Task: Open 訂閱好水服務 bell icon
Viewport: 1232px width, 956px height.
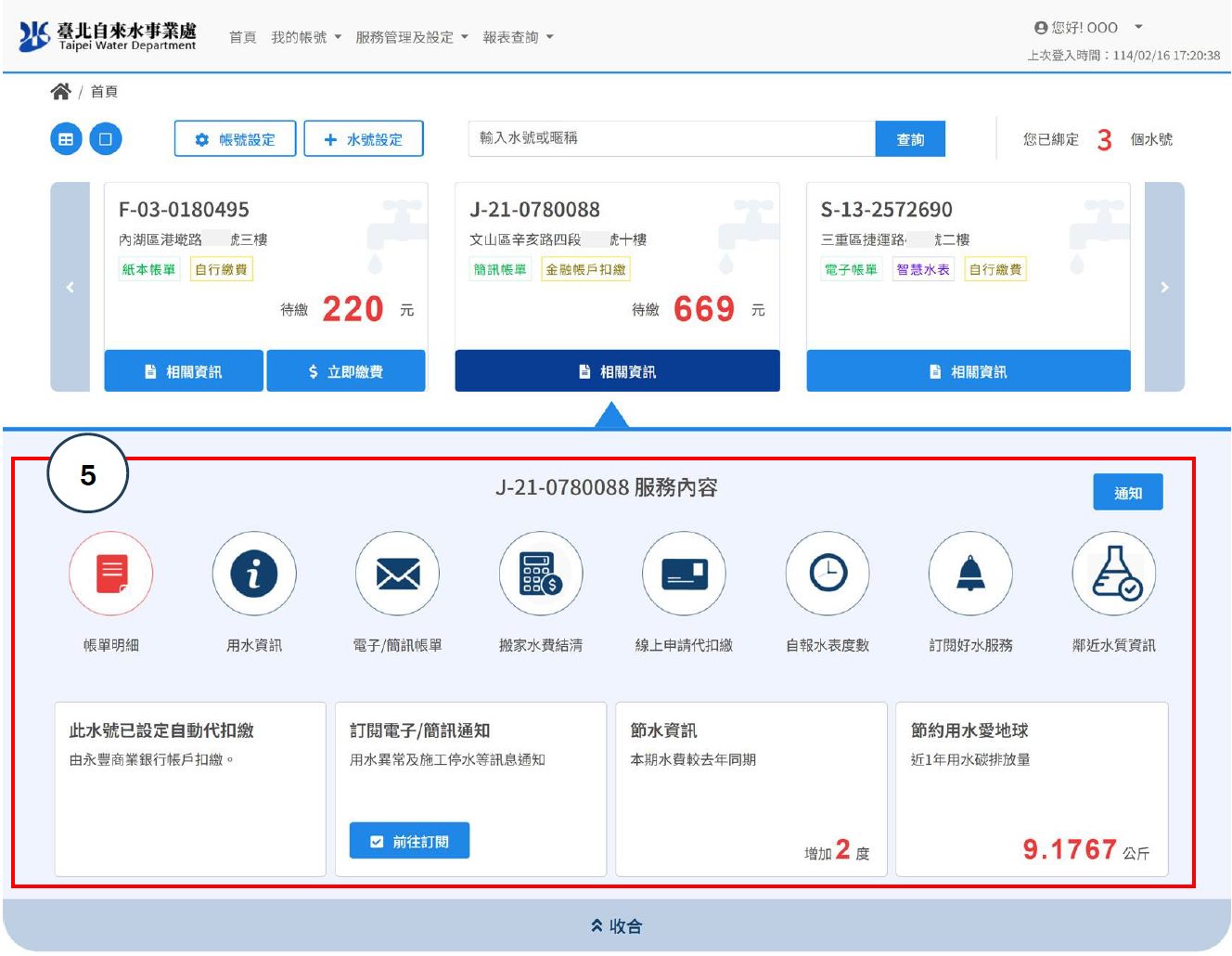Action: pos(971,574)
